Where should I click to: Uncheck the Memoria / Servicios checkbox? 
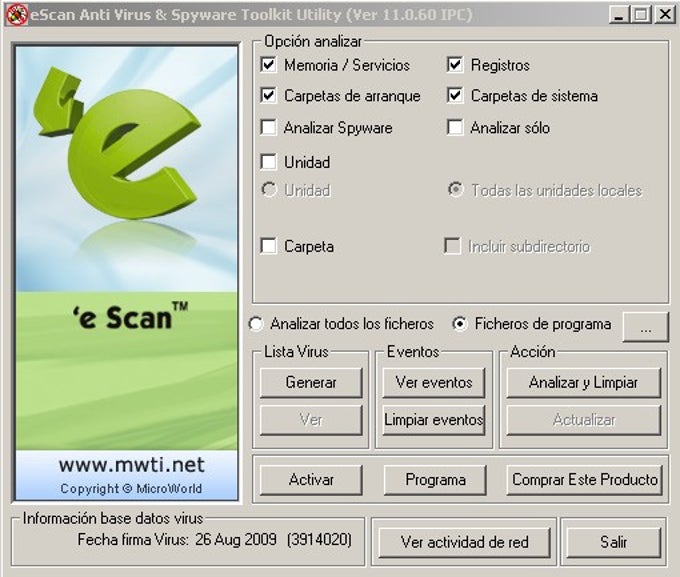pyautogui.click(x=268, y=65)
